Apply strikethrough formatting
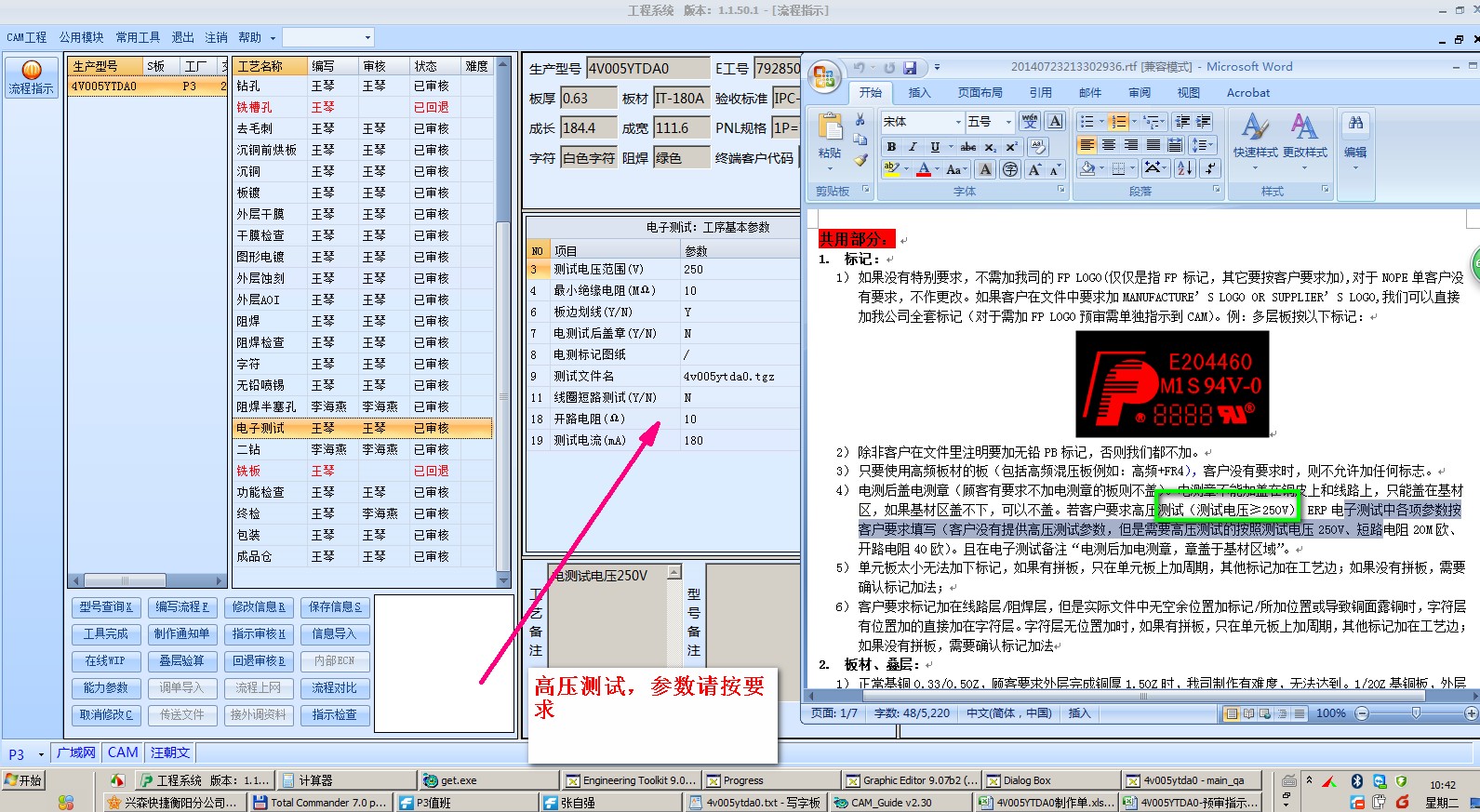The height and width of the screenshot is (812, 1480). coord(968,147)
